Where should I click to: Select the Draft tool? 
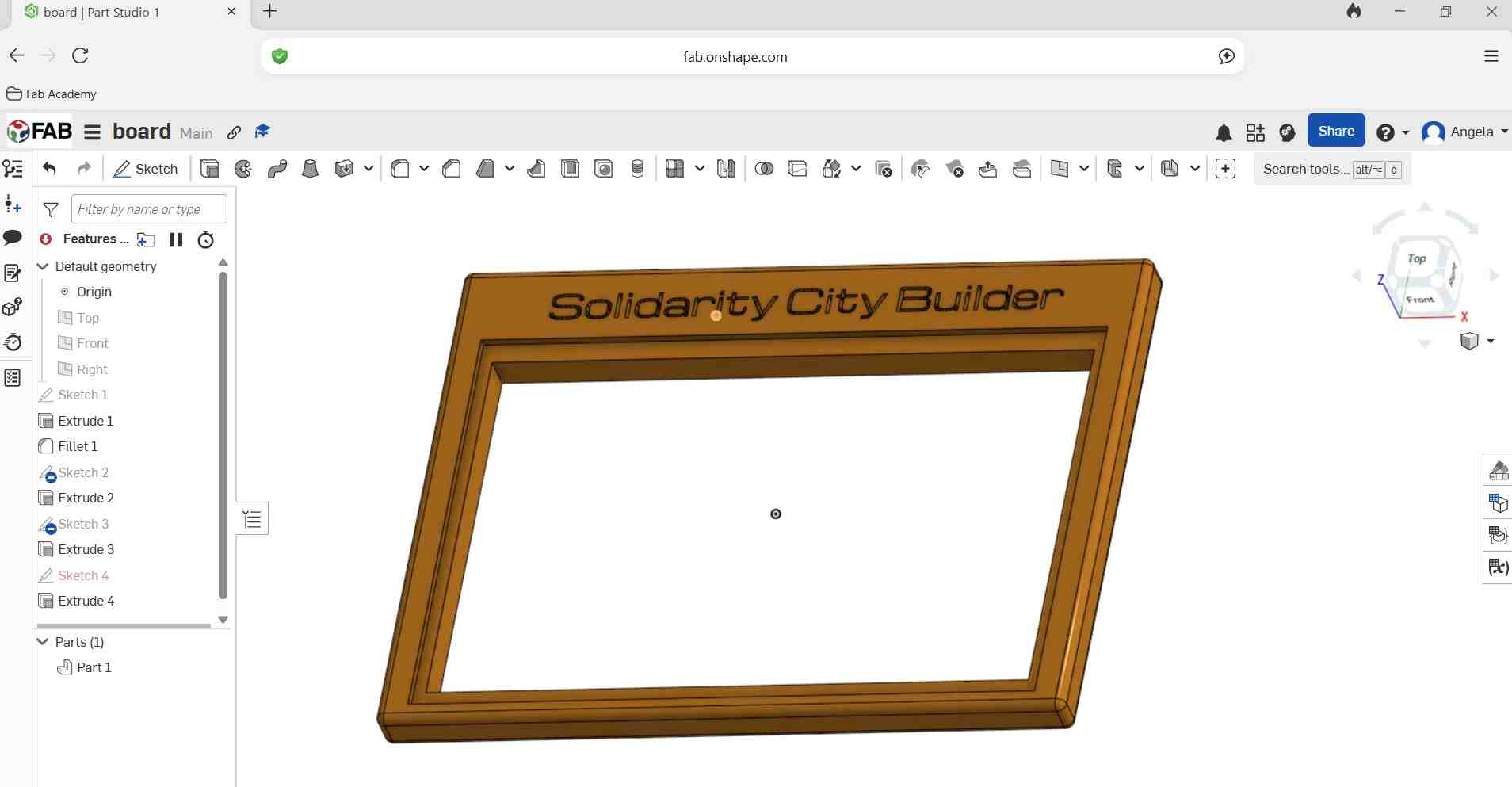click(x=485, y=169)
